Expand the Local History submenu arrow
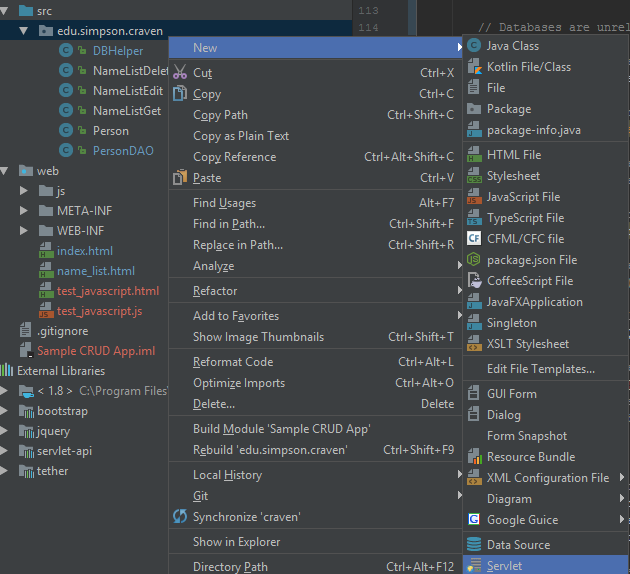The image size is (630, 574). click(459, 474)
